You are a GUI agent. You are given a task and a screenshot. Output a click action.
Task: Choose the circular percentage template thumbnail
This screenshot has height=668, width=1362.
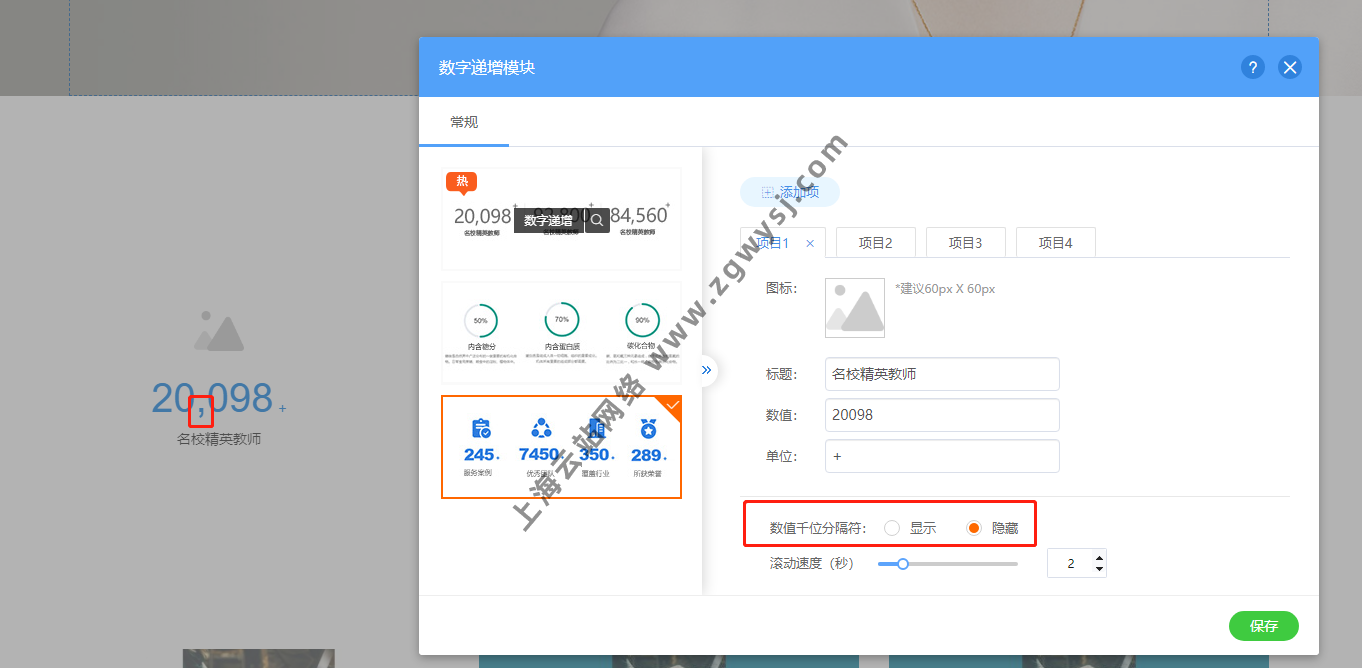tap(561, 333)
